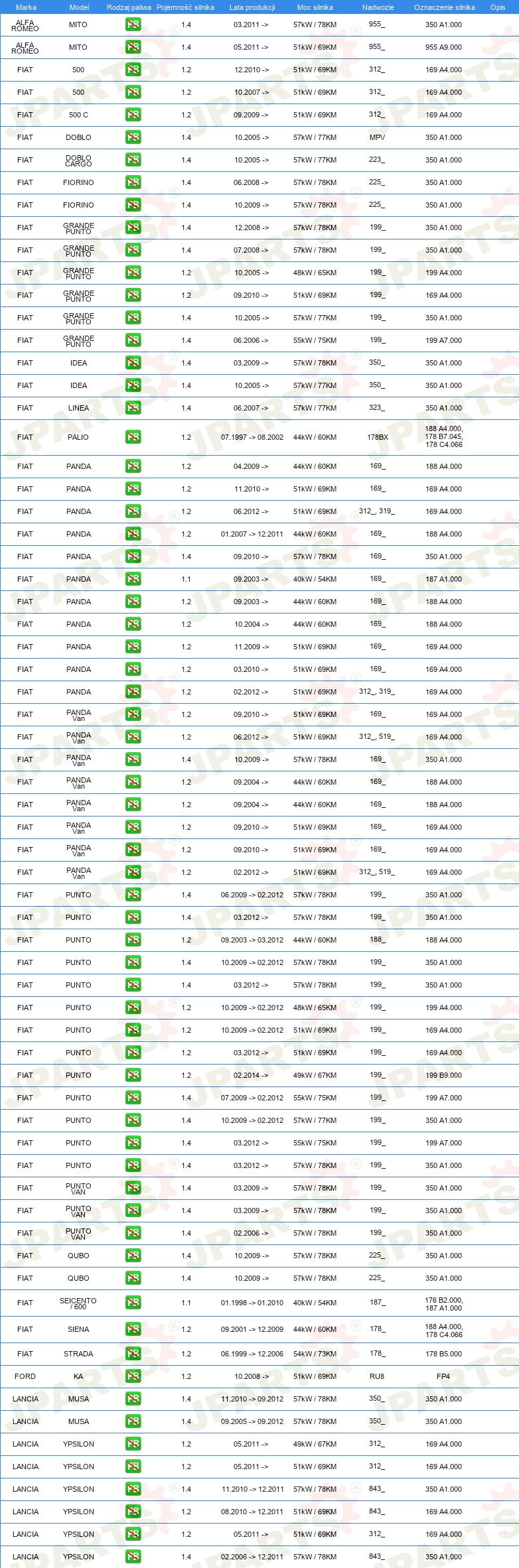Click the Pojemność silnika column header

pos(185,7)
